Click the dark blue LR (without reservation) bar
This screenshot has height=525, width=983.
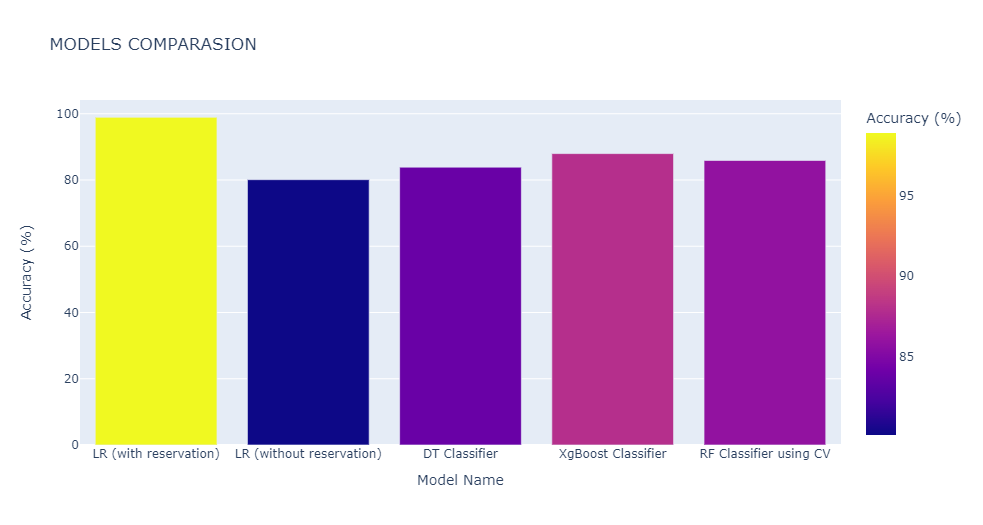(x=308, y=312)
